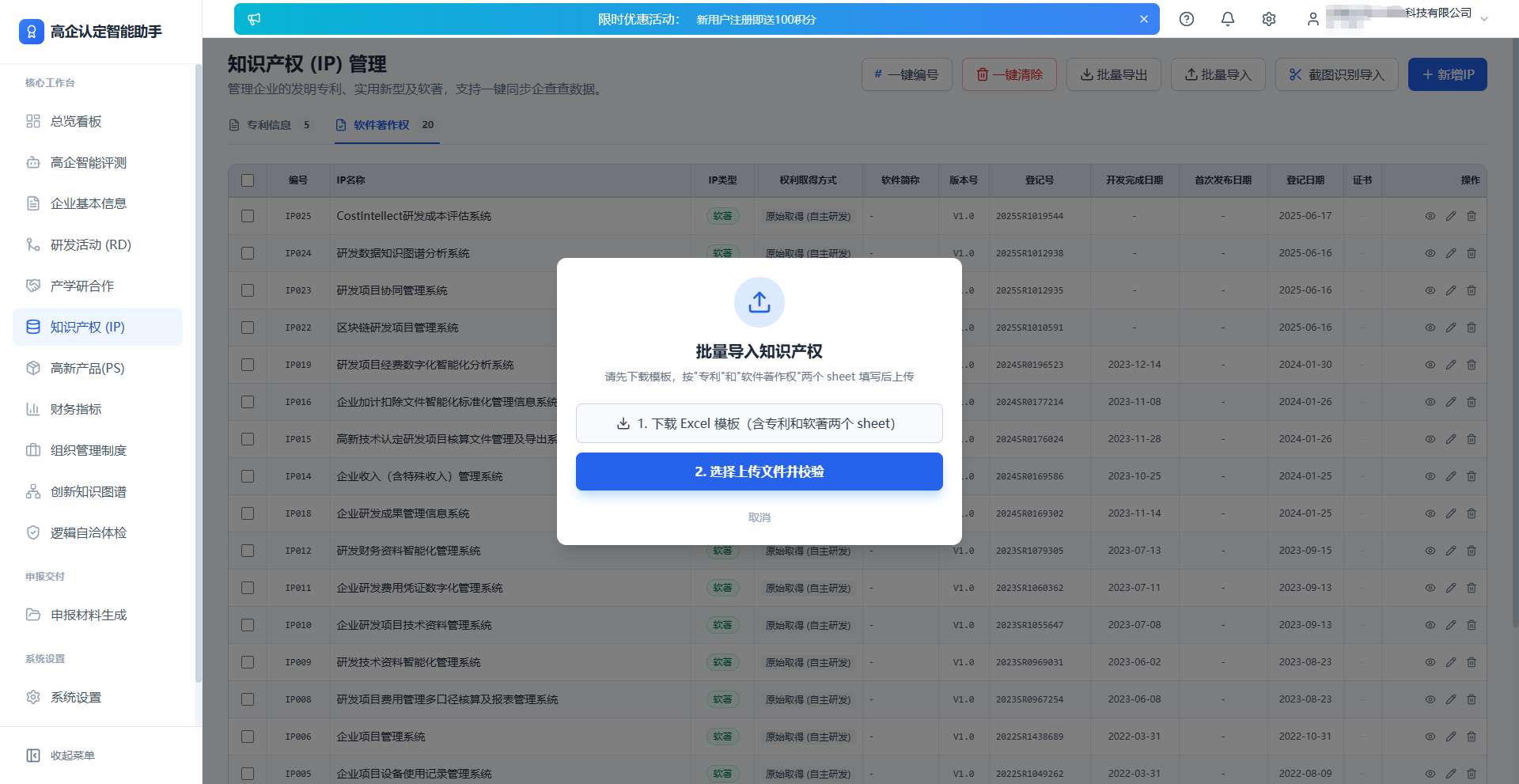Go to 研发活动 (RD) page
The height and width of the screenshot is (784, 1519).
click(x=97, y=244)
